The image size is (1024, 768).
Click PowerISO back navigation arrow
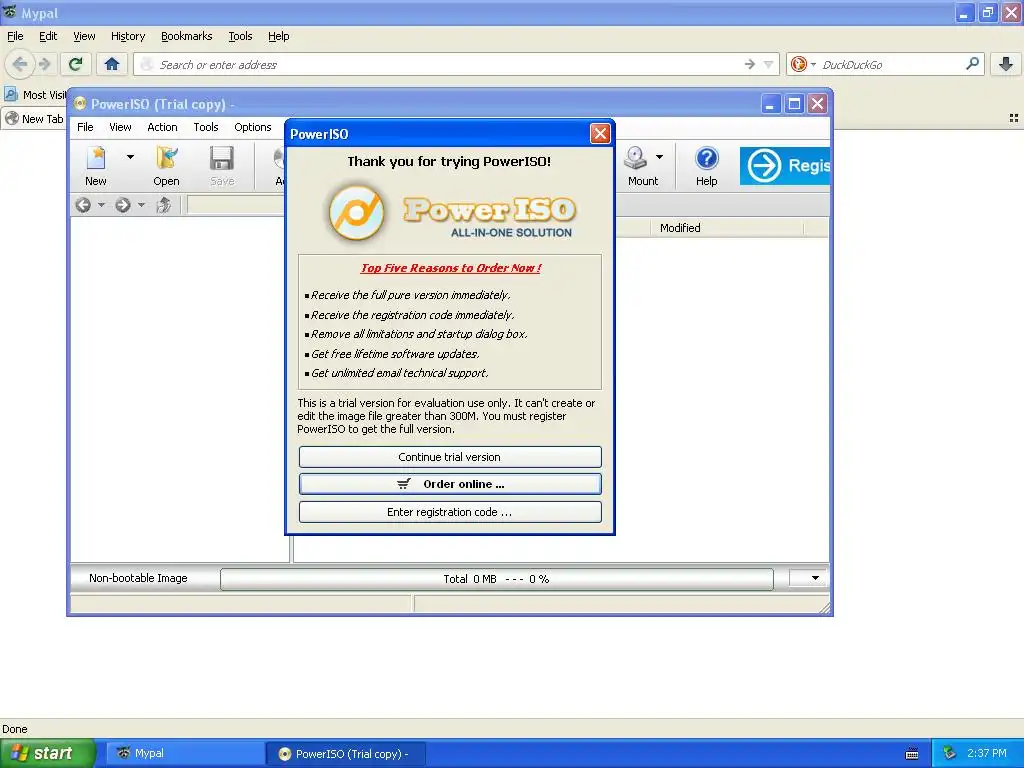pos(83,205)
